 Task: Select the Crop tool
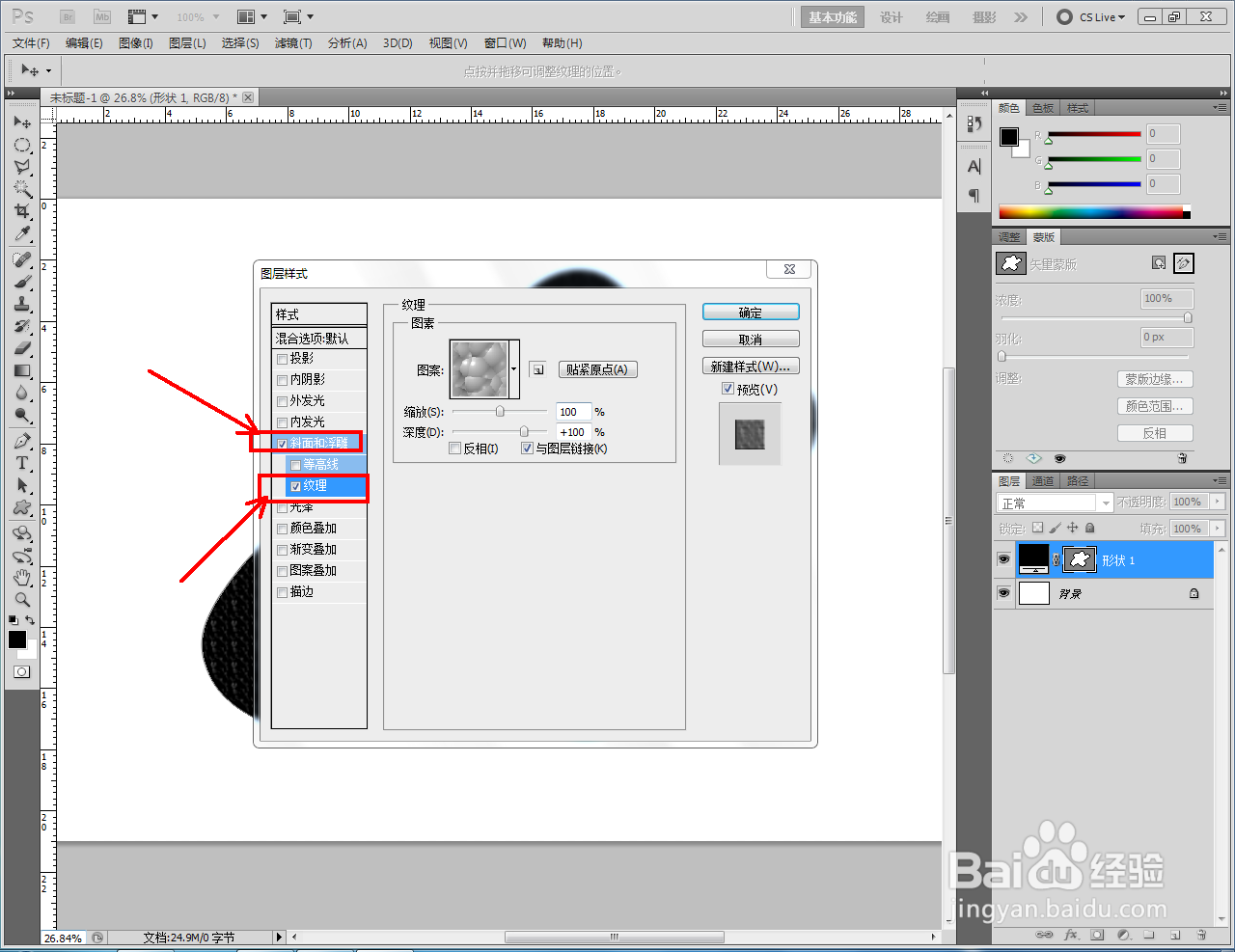point(22,211)
